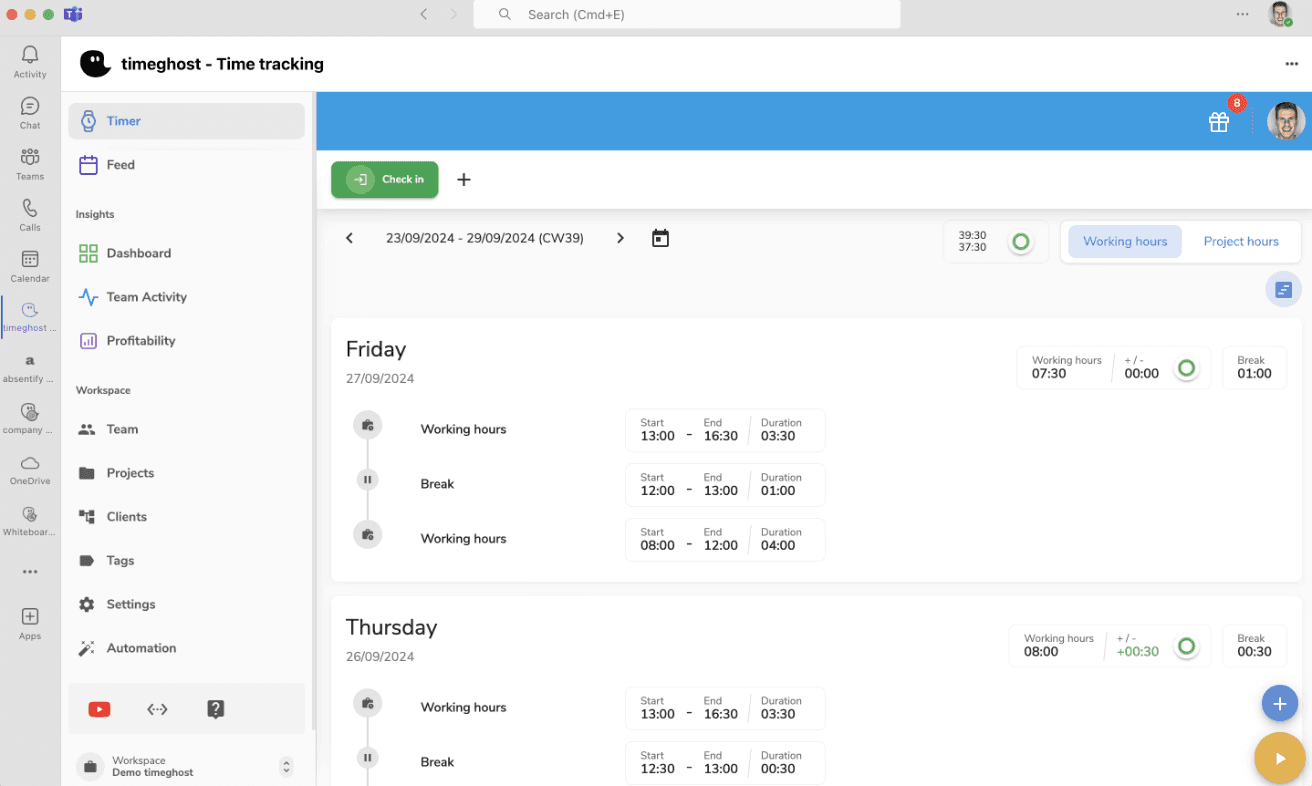Open Clients in the sidebar
Screen dimensions: 1312x786
(186, 517)
